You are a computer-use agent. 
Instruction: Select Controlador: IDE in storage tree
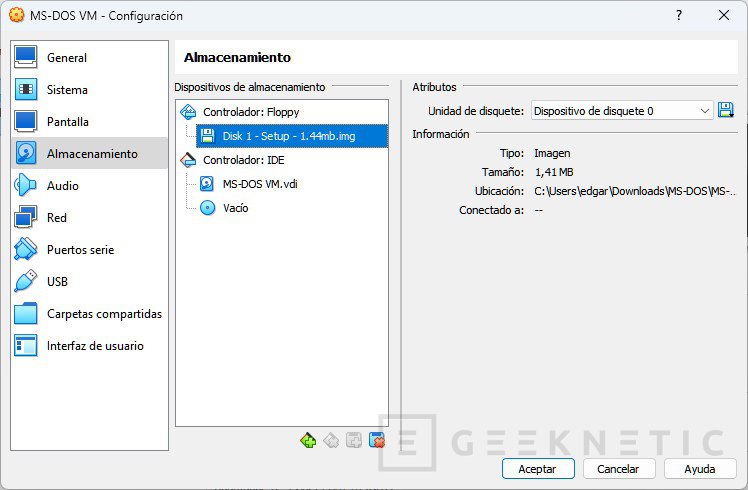[245, 160]
